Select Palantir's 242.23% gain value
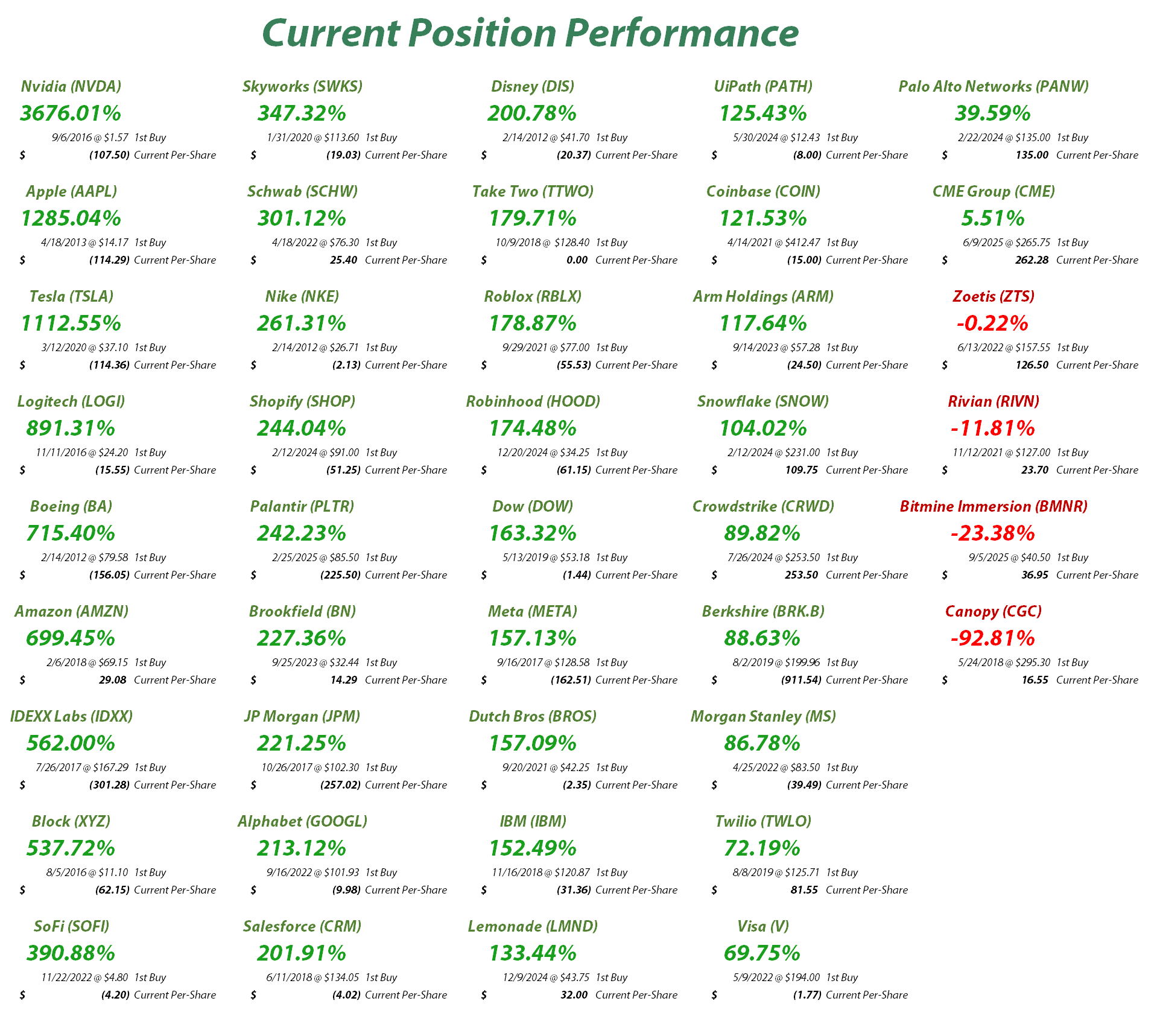1160x1036 pixels. [x=302, y=533]
